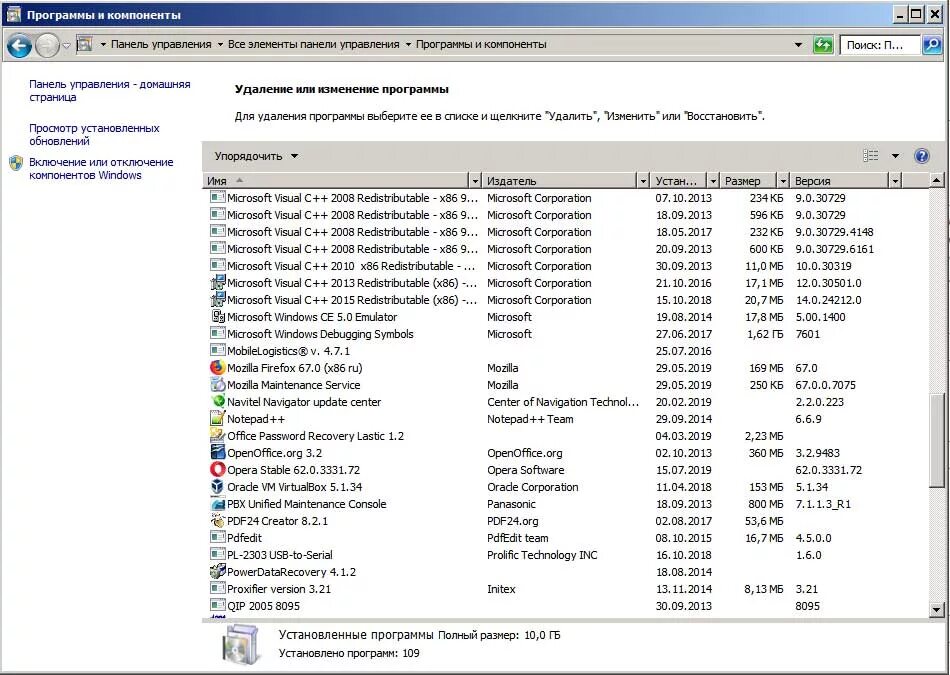Go back with the blue arrow button
This screenshot has height=675, width=950.
point(19,45)
